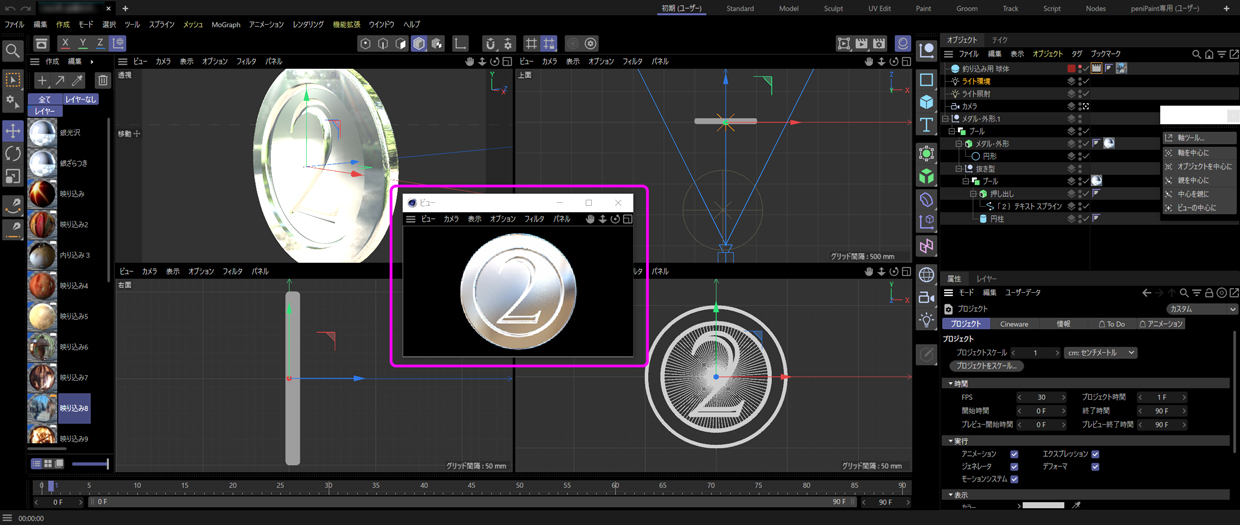Select the Rotate tool in left toolbar
The image size is (1240, 525).
(x=13, y=154)
